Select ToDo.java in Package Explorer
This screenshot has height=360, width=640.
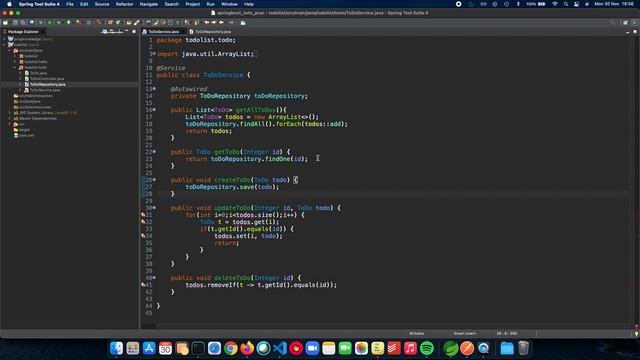click(38, 73)
